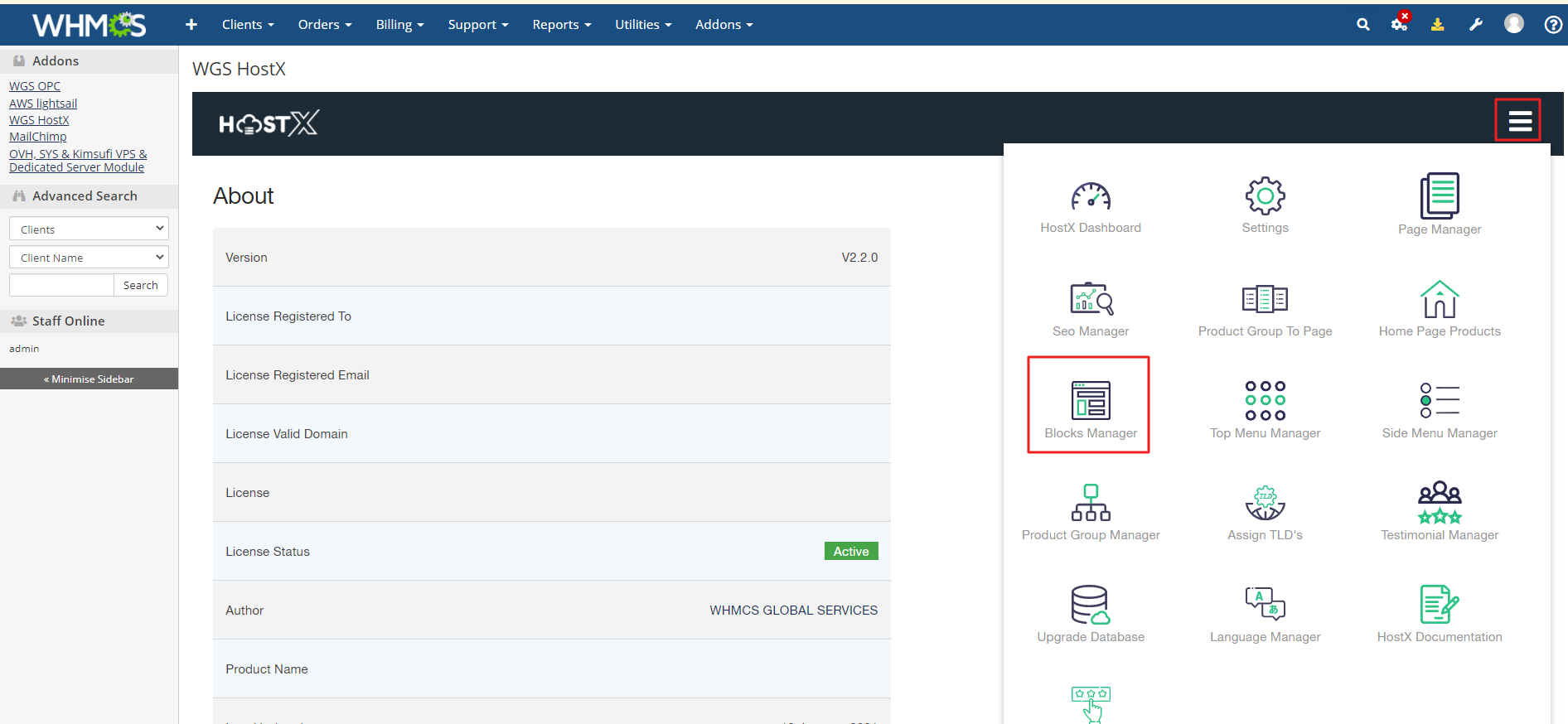Open the Blocks Manager icon
Image resolution: width=1568 pixels, height=724 pixels.
click(x=1090, y=403)
